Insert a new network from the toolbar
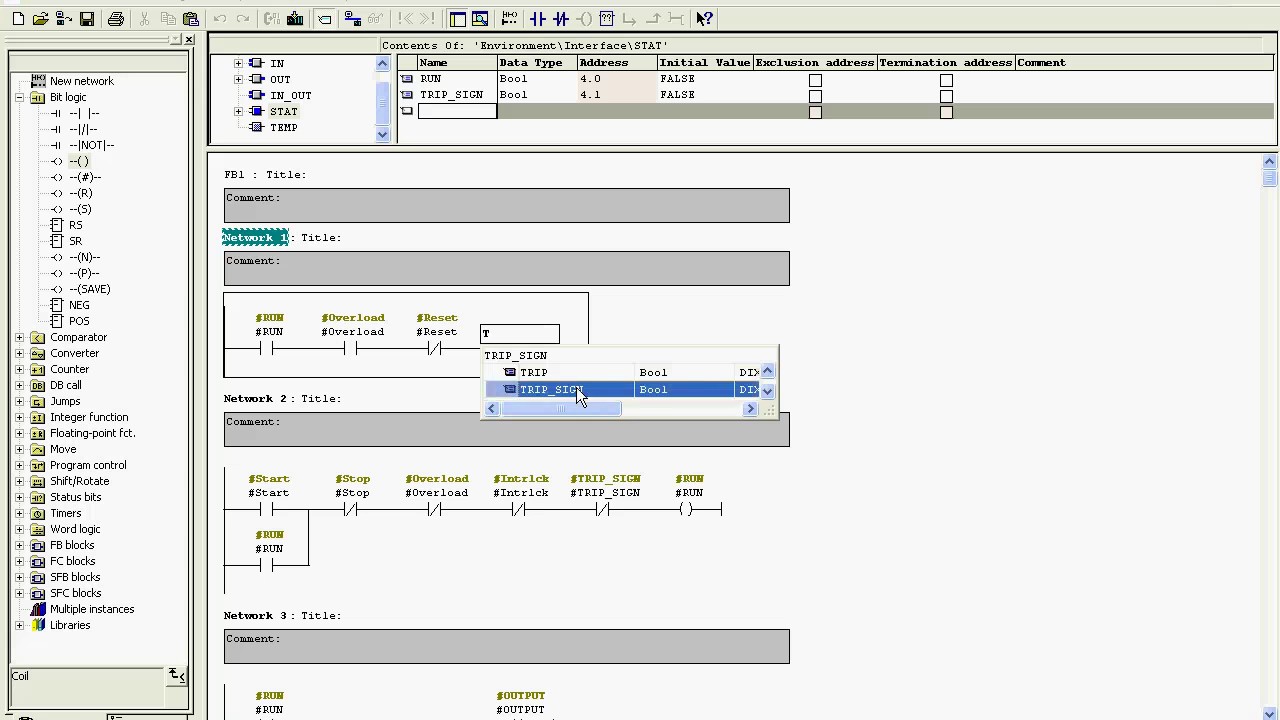 [x=509, y=19]
